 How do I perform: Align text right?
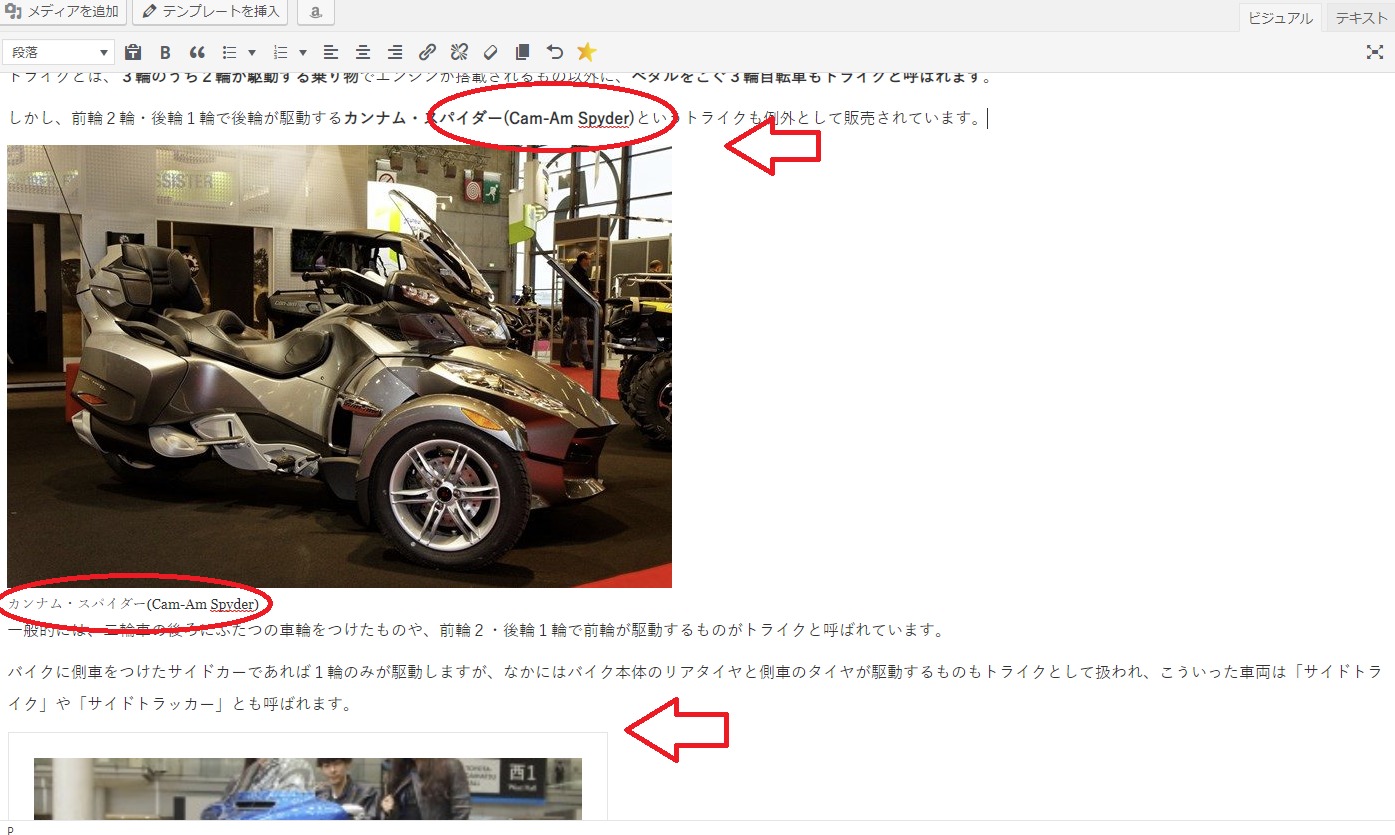(395, 52)
